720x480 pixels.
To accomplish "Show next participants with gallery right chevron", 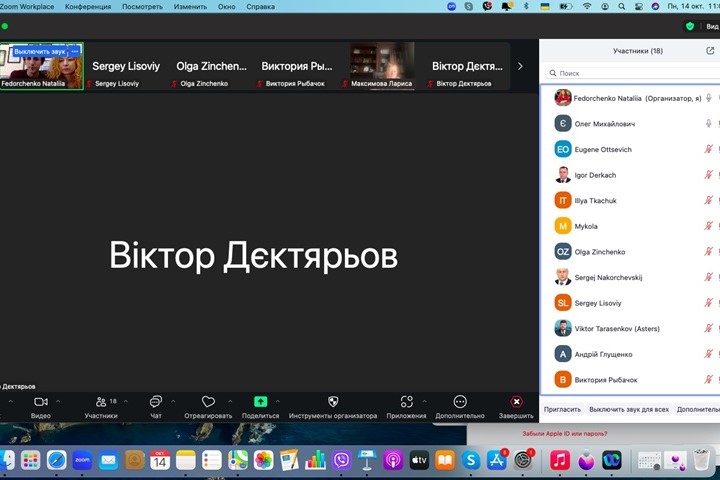I will 520,66.
